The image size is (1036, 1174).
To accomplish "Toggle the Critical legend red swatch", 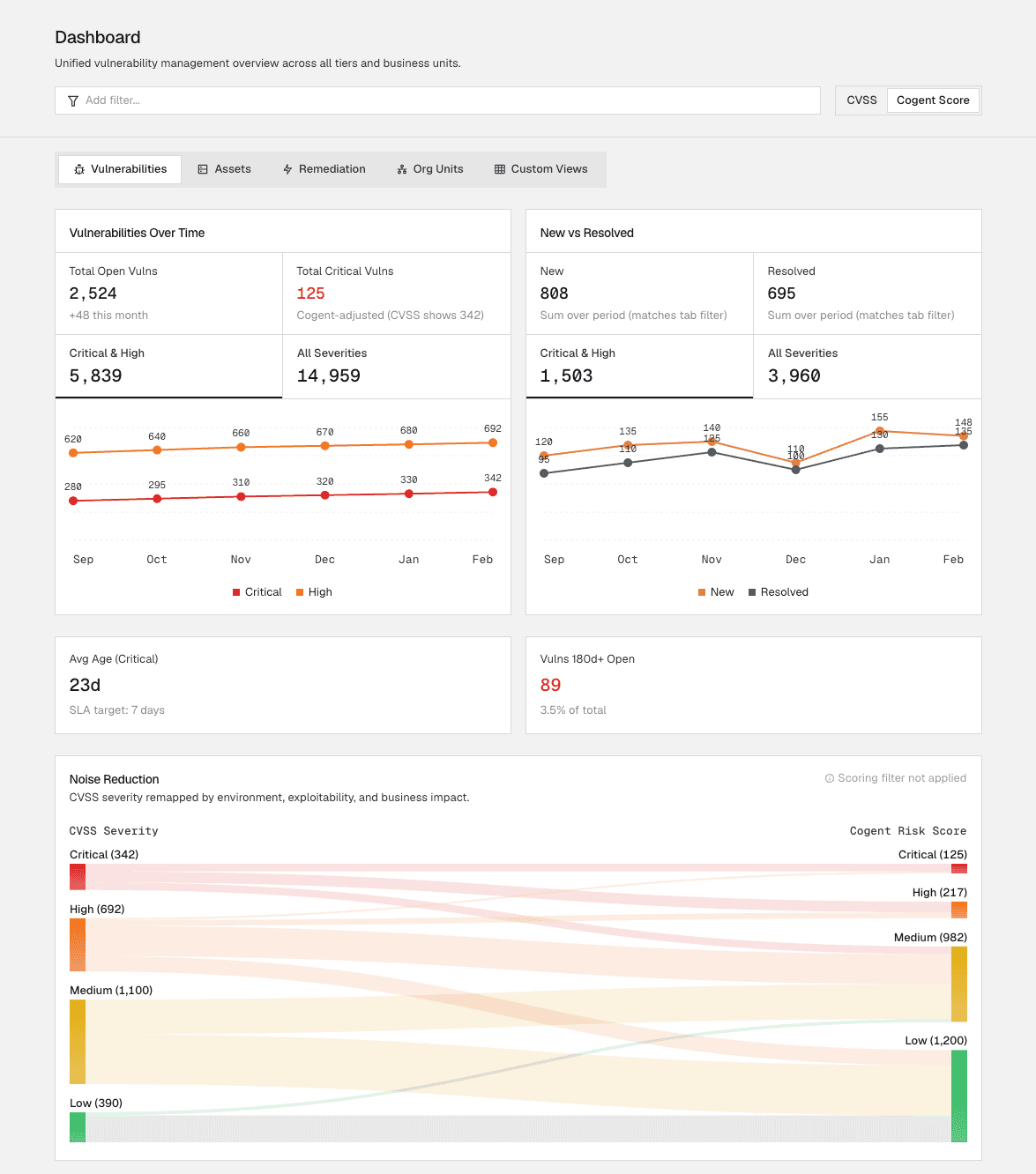I will [x=236, y=592].
